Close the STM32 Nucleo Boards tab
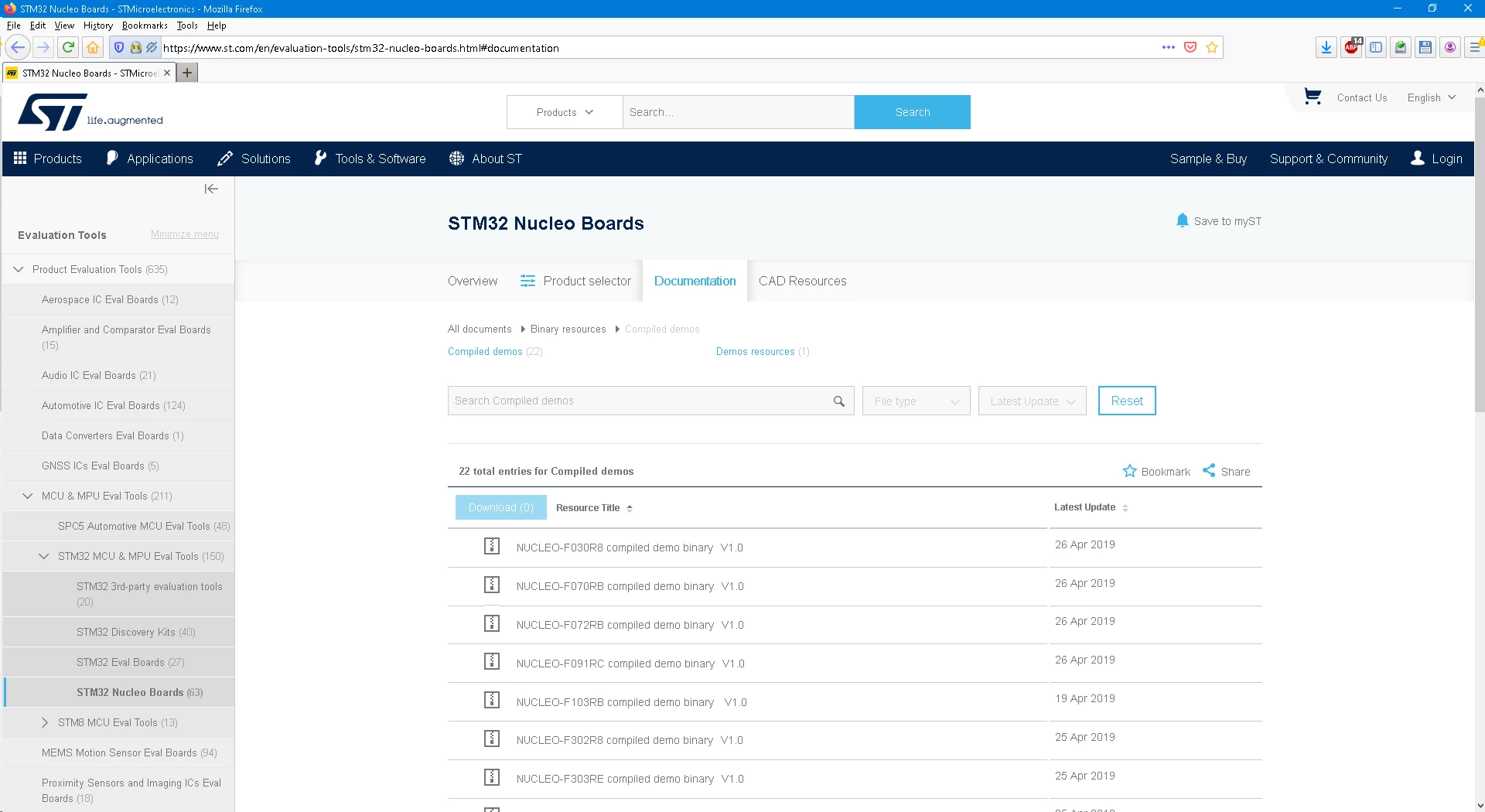 point(167,73)
